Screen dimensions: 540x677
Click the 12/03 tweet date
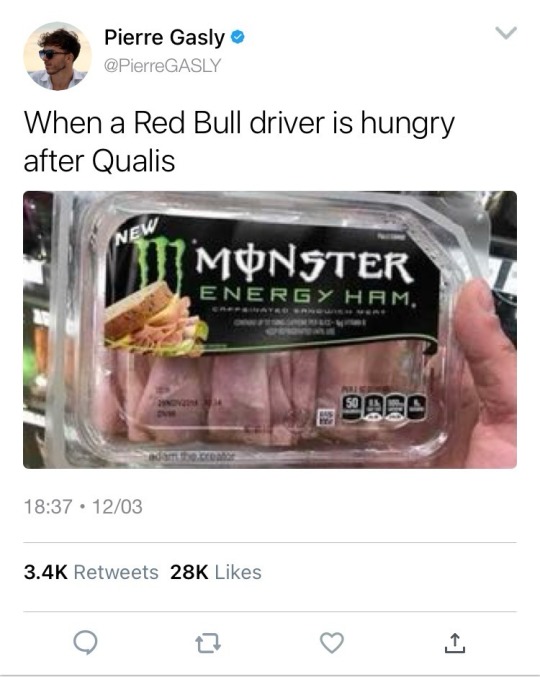117,506
